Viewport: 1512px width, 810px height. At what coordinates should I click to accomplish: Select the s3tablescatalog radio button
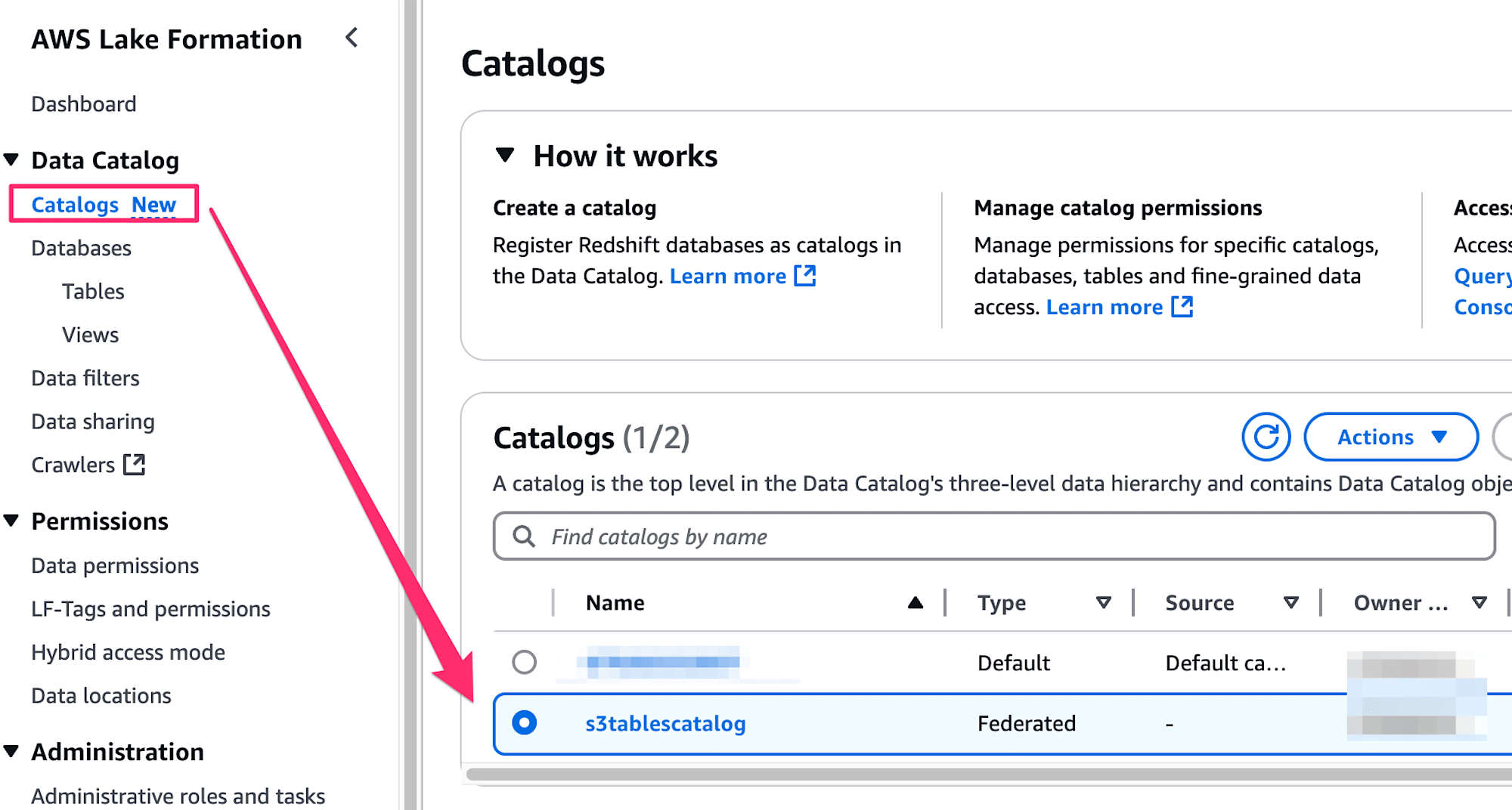tap(524, 723)
